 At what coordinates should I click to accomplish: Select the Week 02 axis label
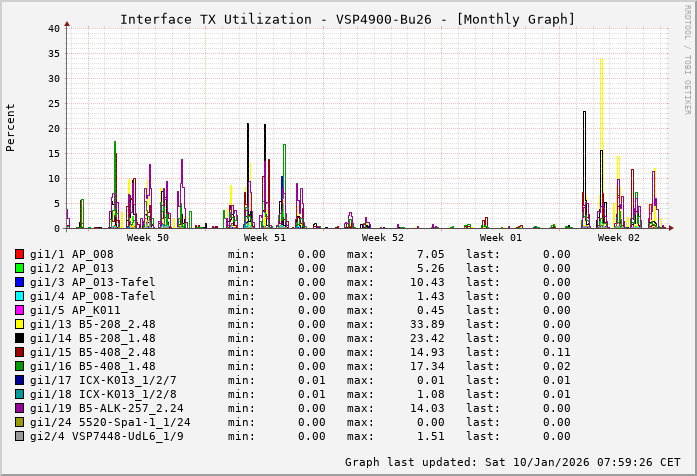(x=618, y=238)
